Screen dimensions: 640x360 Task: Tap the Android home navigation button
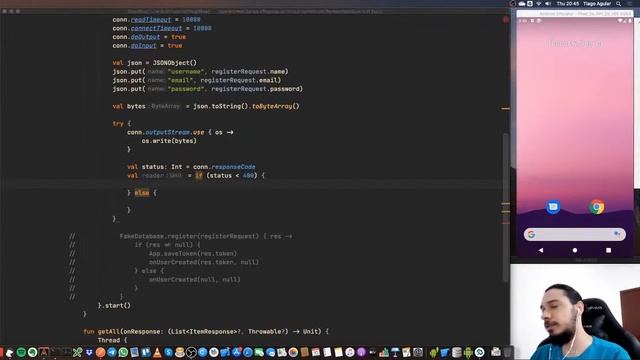[x=575, y=250]
